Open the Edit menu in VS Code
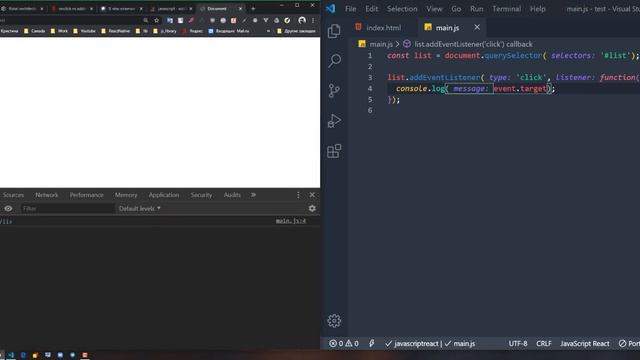Image resolution: width=640 pixels, height=360 pixels. pyautogui.click(x=371, y=9)
